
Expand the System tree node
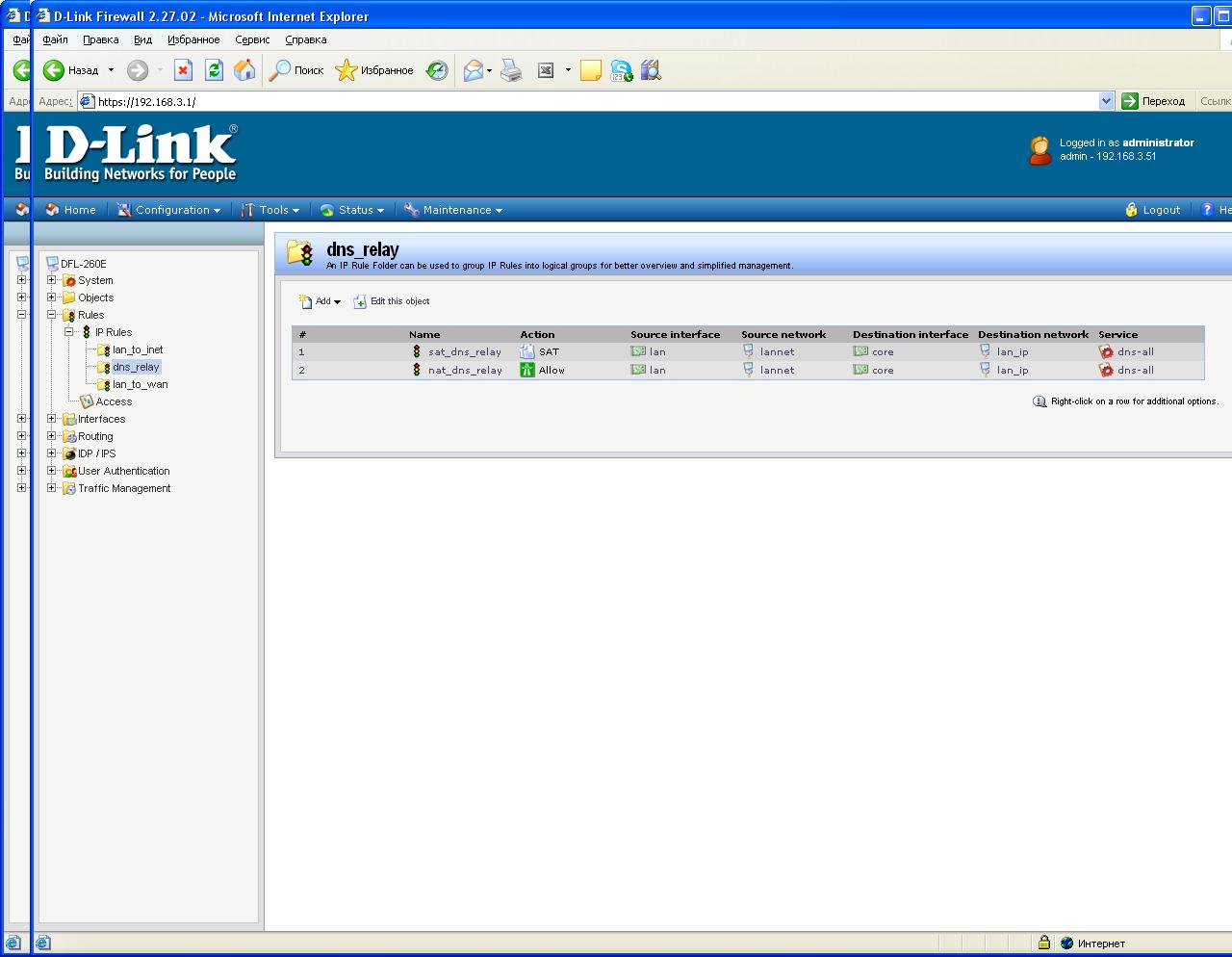click(52, 280)
